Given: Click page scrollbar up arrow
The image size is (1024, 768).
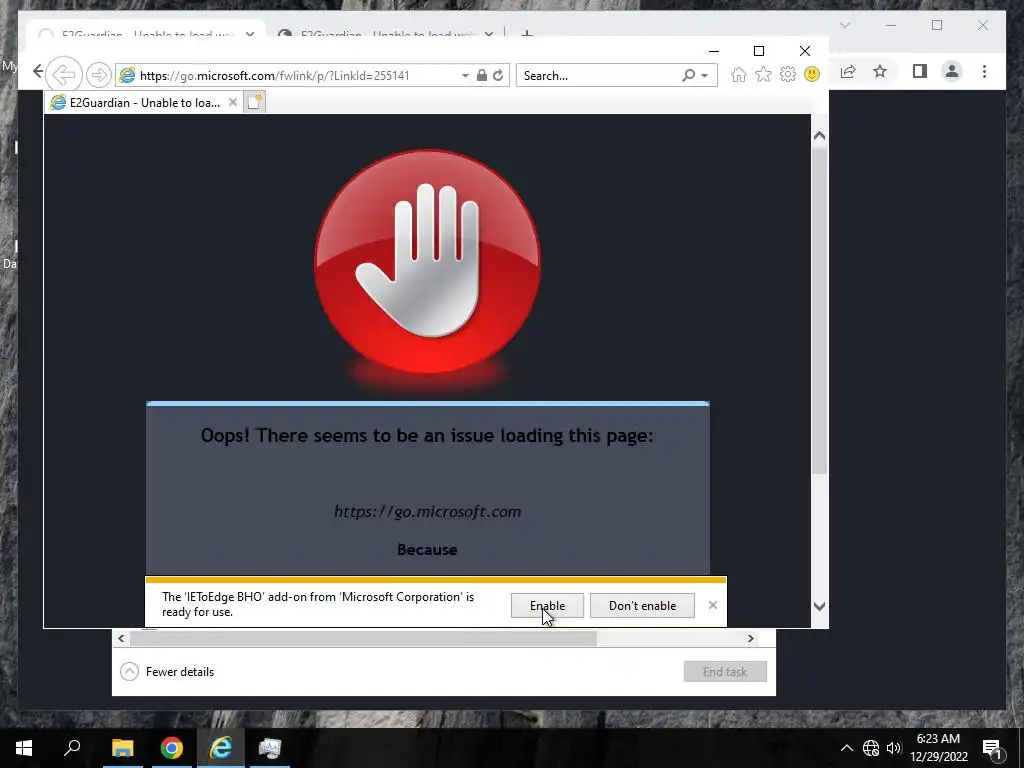Looking at the screenshot, I should point(820,136).
